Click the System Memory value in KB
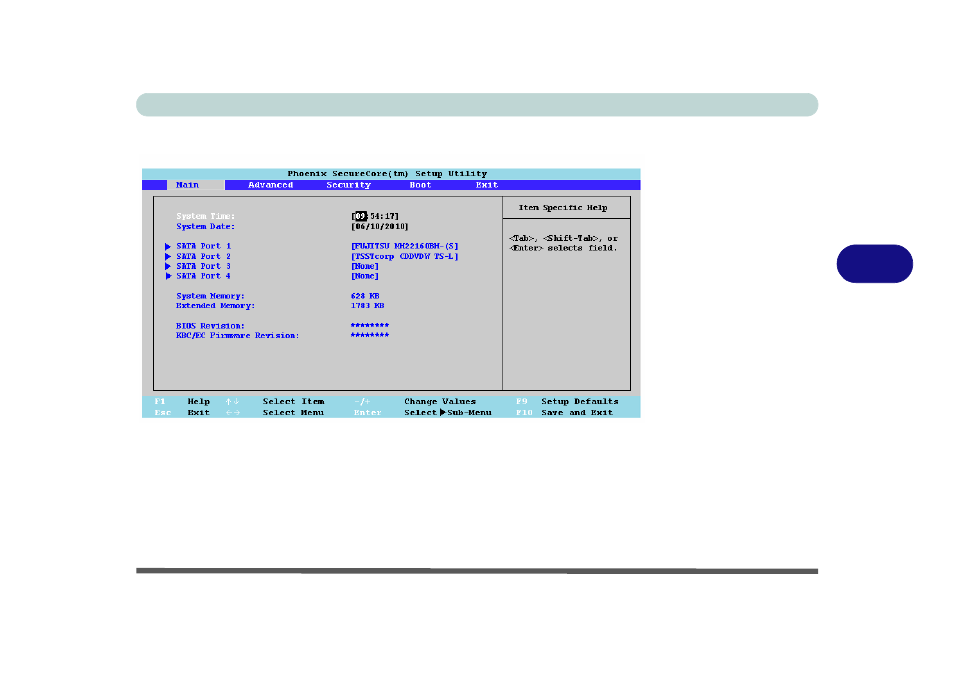Screen dimensions: 954x673 pyautogui.click(x=365, y=296)
